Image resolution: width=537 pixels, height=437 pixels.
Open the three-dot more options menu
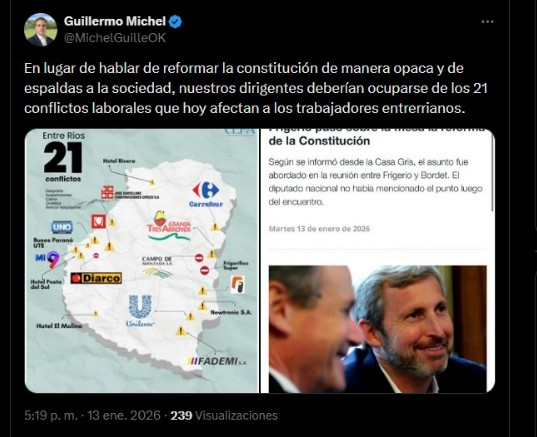(x=487, y=22)
